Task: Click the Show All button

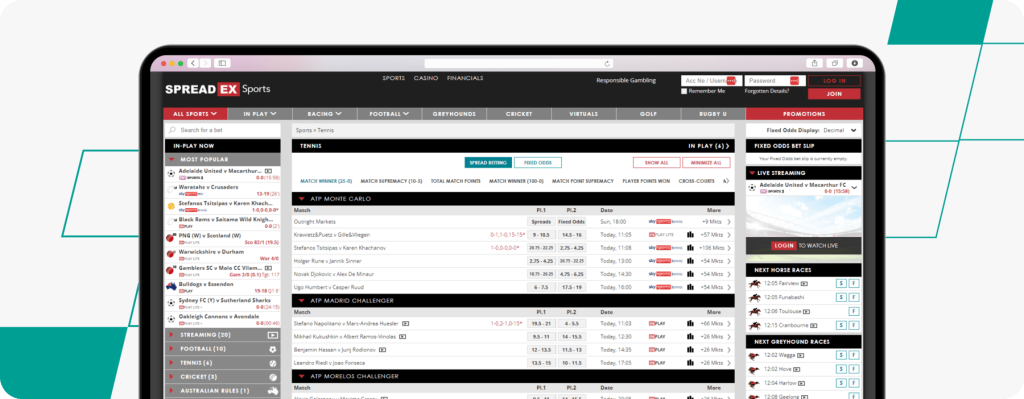Action: pyautogui.click(x=656, y=163)
